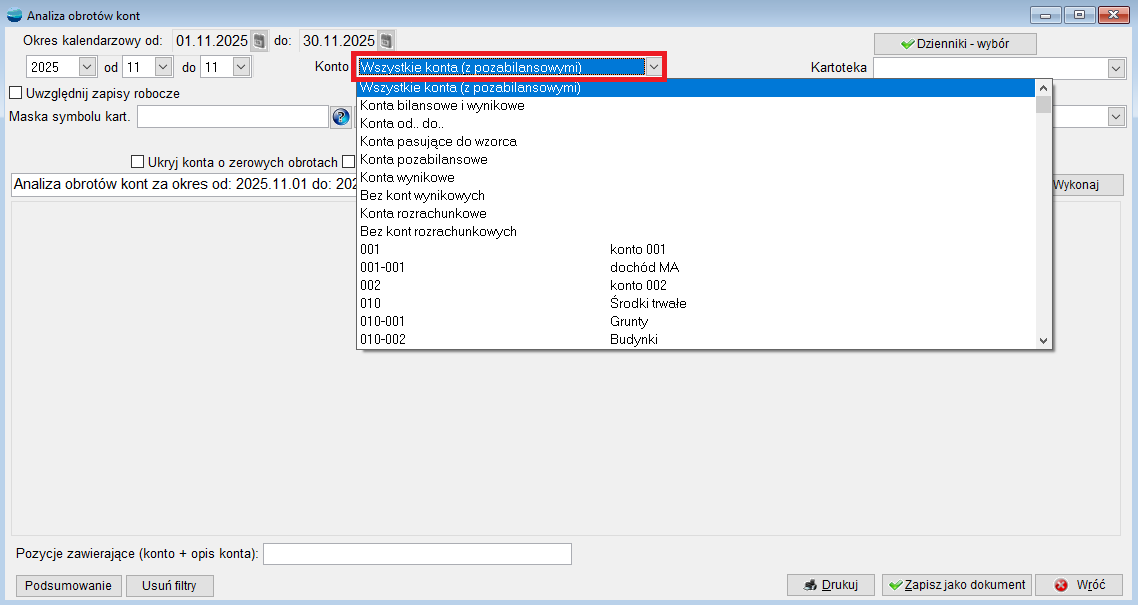
Task: Open the end date calendar picker icon
Action: 386,41
